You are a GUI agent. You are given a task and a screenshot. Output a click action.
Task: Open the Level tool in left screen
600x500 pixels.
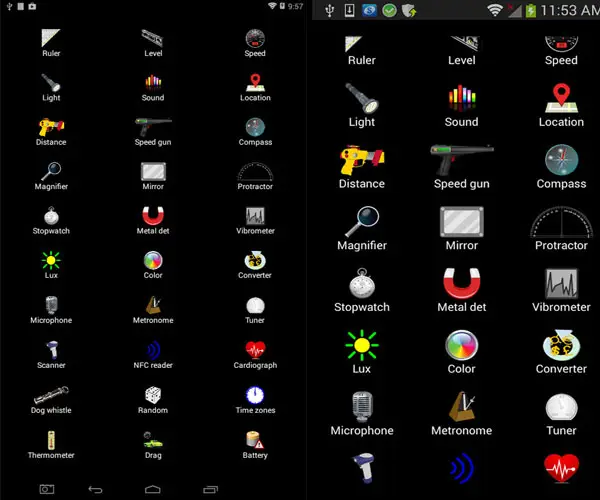click(x=153, y=43)
